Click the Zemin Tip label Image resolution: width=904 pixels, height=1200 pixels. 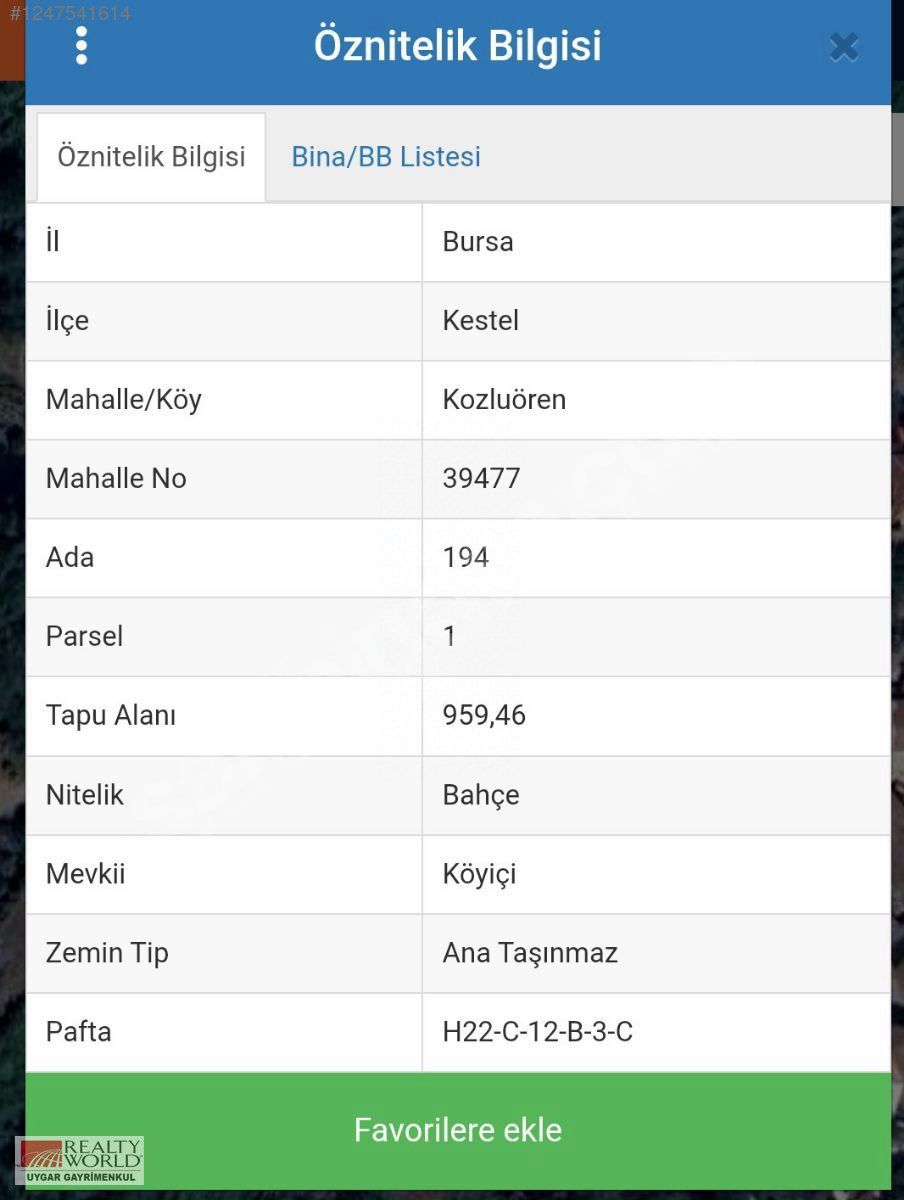pos(107,953)
